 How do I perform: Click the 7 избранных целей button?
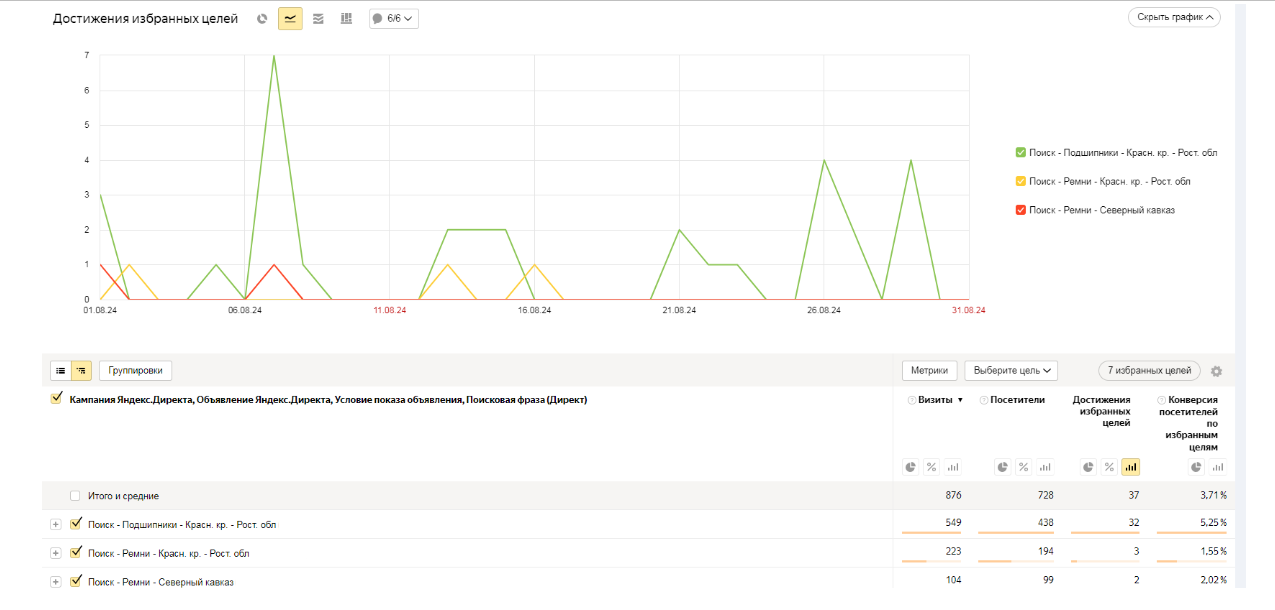[1149, 371]
